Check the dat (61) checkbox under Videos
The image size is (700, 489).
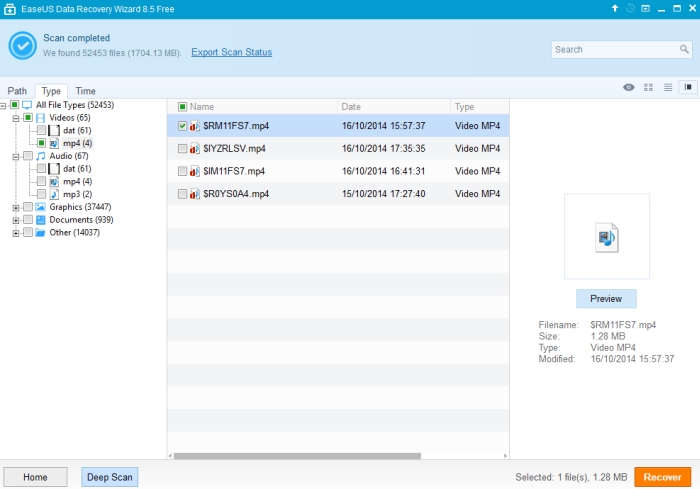click(41, 130)
